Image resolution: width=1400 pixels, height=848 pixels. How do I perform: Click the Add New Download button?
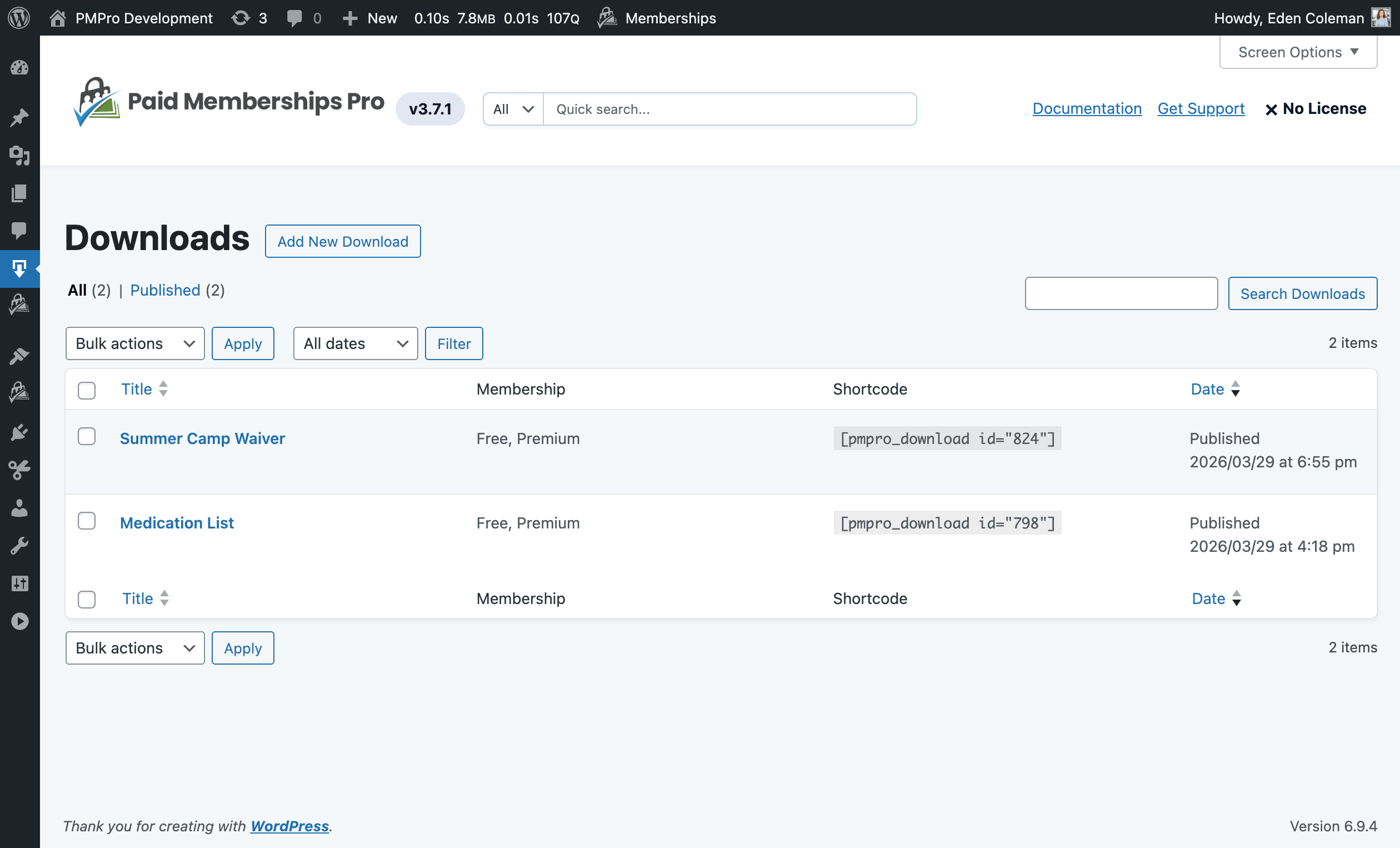[343, 241]
